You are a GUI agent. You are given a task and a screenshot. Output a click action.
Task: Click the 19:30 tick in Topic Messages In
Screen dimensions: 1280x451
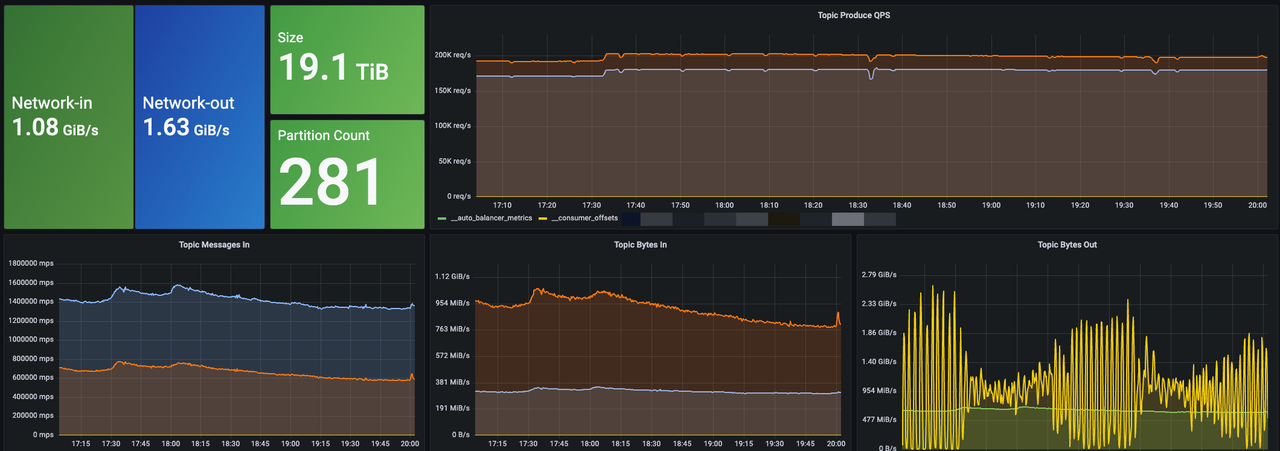pyautogui.click(x=350, y=443)
